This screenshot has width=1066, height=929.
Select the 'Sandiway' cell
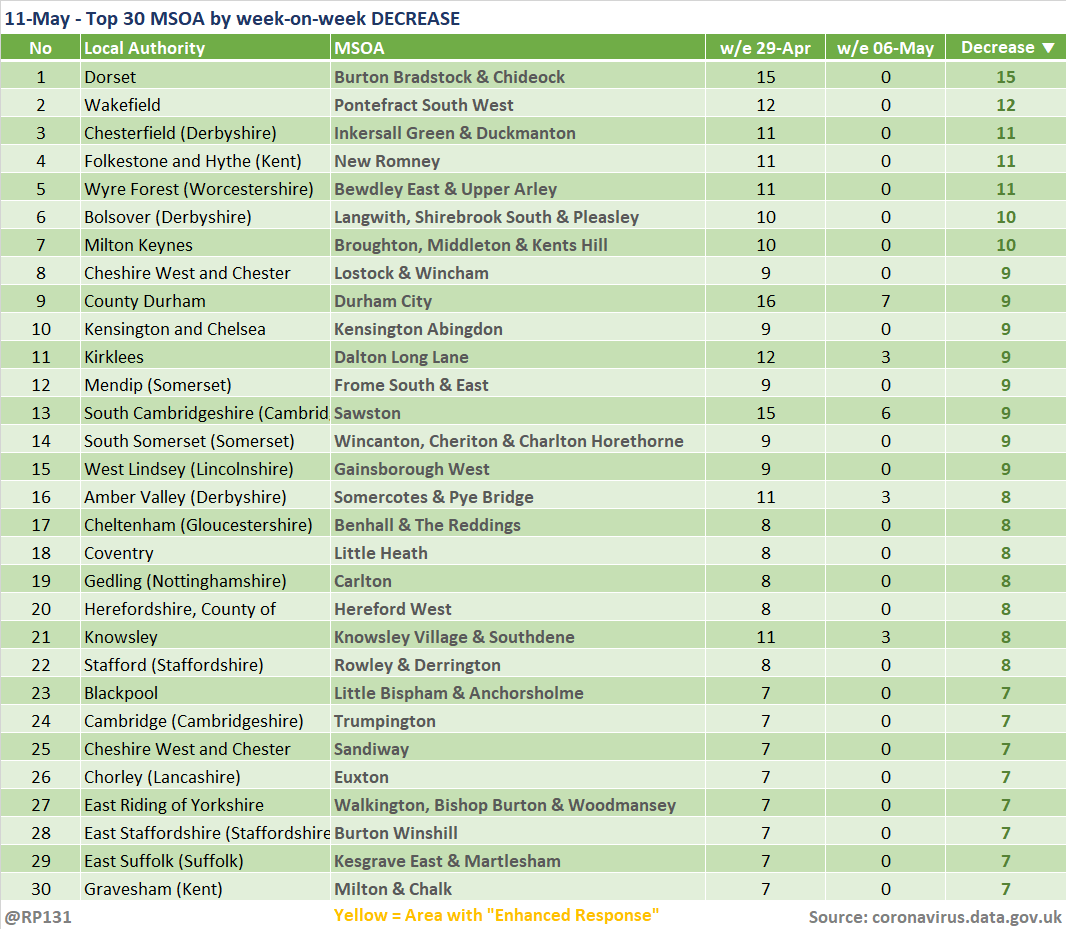(517, 749)
